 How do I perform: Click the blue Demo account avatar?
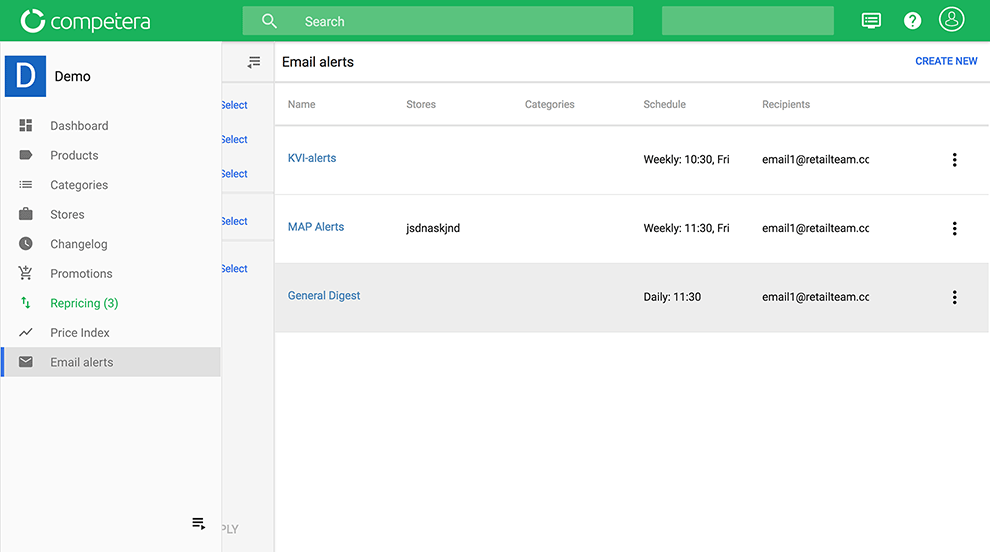click(25, 77)
